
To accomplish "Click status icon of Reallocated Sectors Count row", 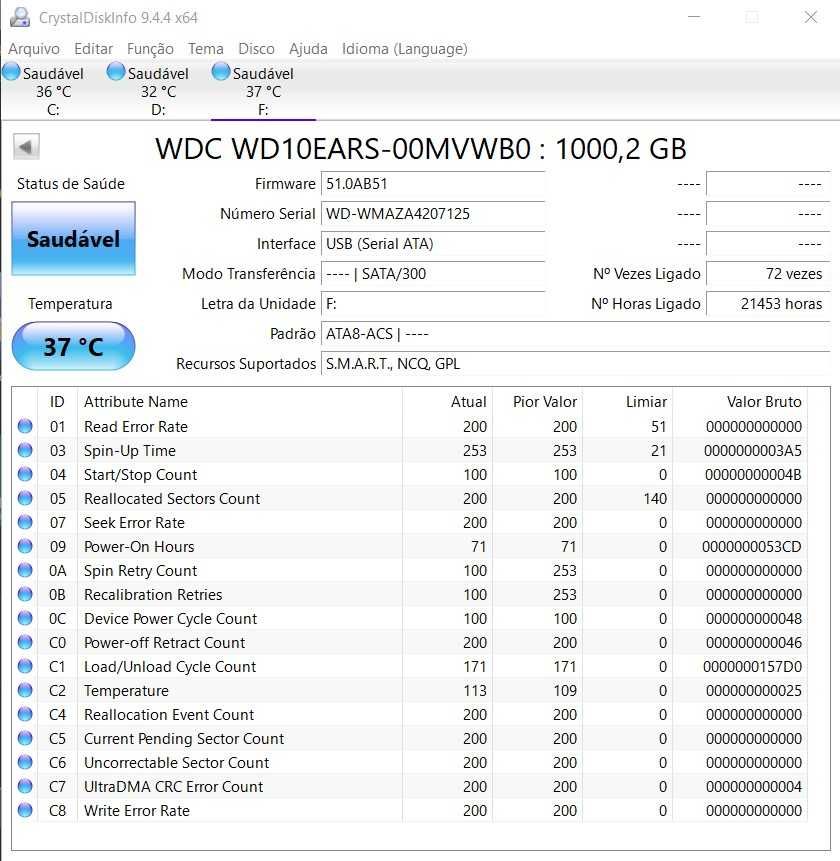I will (25, 498).
